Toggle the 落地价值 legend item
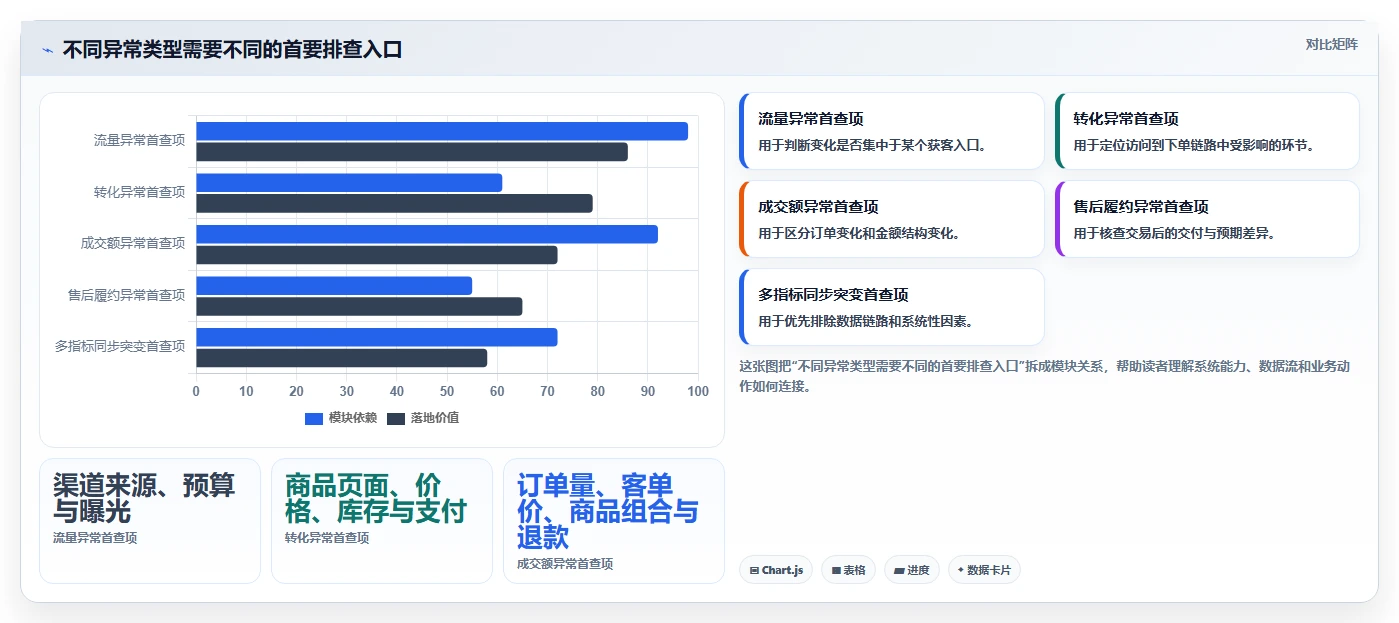This screenshot has width=1399, height=623. coord(423,418)
